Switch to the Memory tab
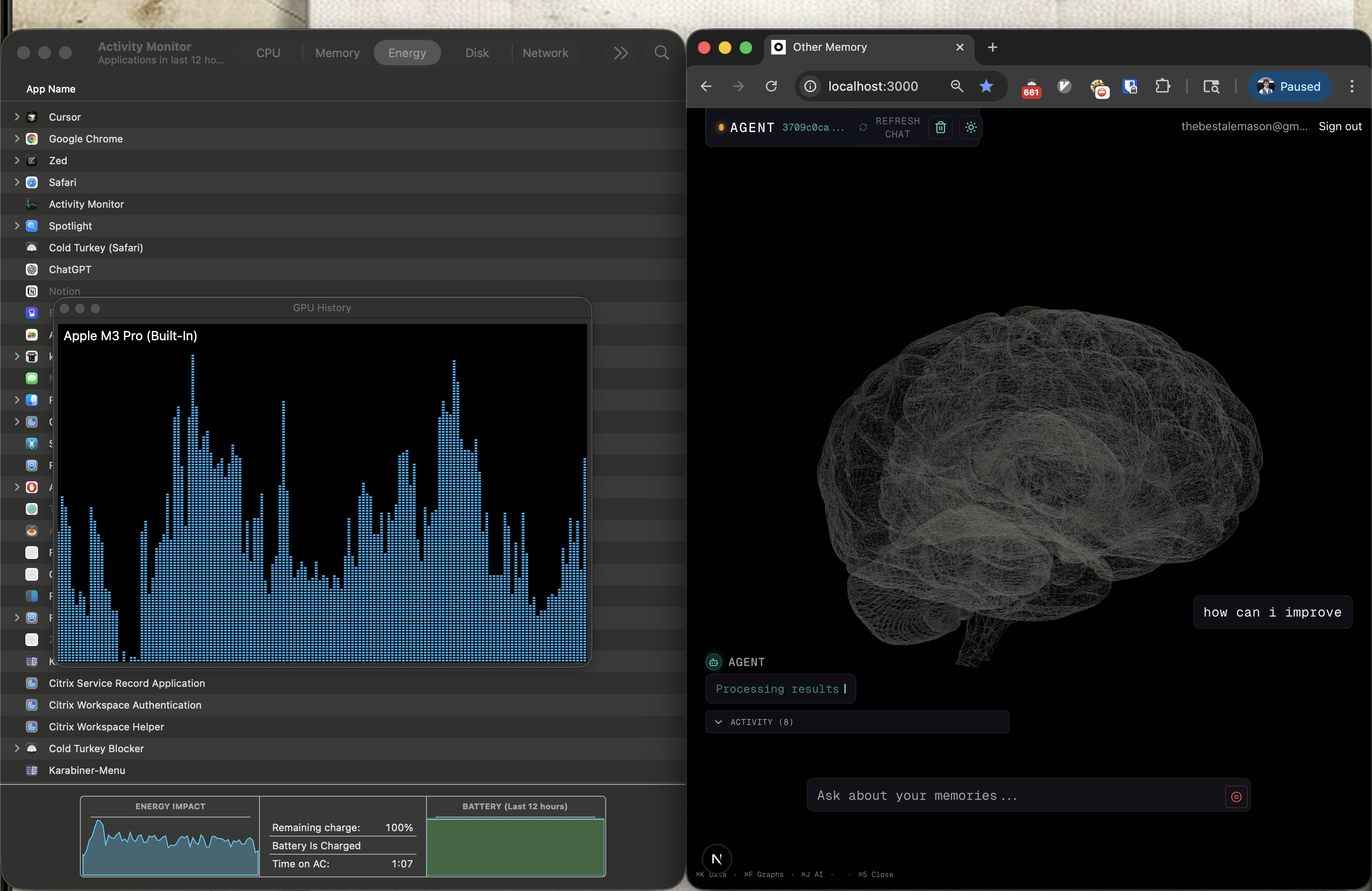The width and height of the screenshot is (1372, 891). click(x=337, y=53)
